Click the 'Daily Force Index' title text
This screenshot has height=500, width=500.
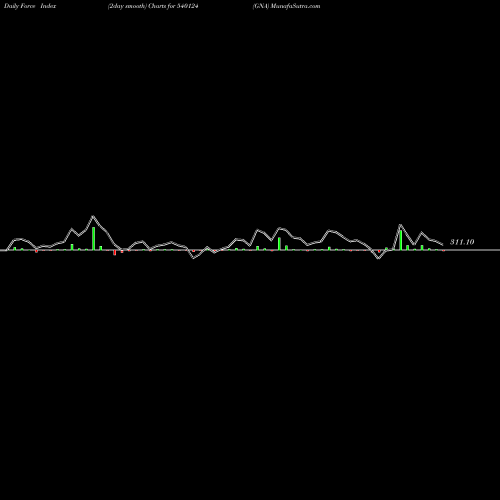click(30, 6)
